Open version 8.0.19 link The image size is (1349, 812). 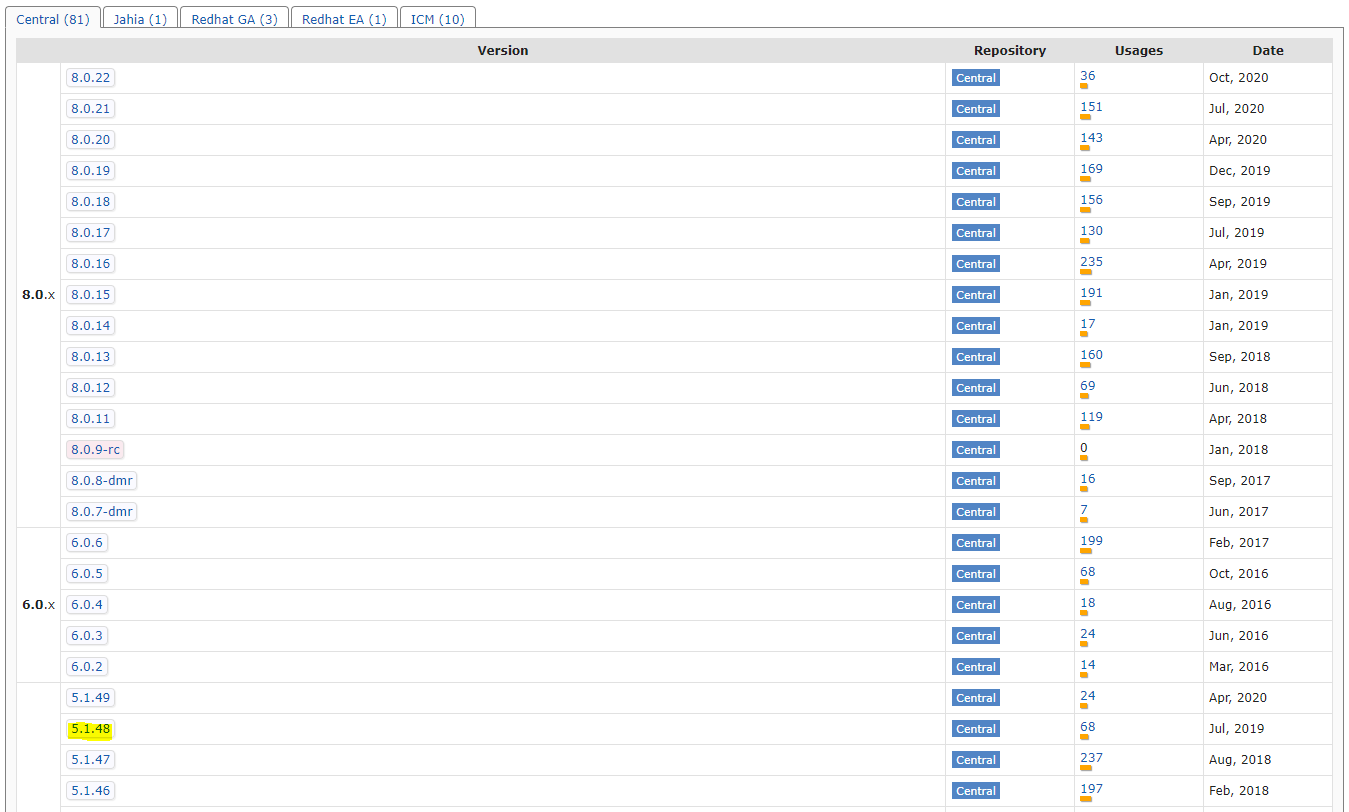[90, 171]
